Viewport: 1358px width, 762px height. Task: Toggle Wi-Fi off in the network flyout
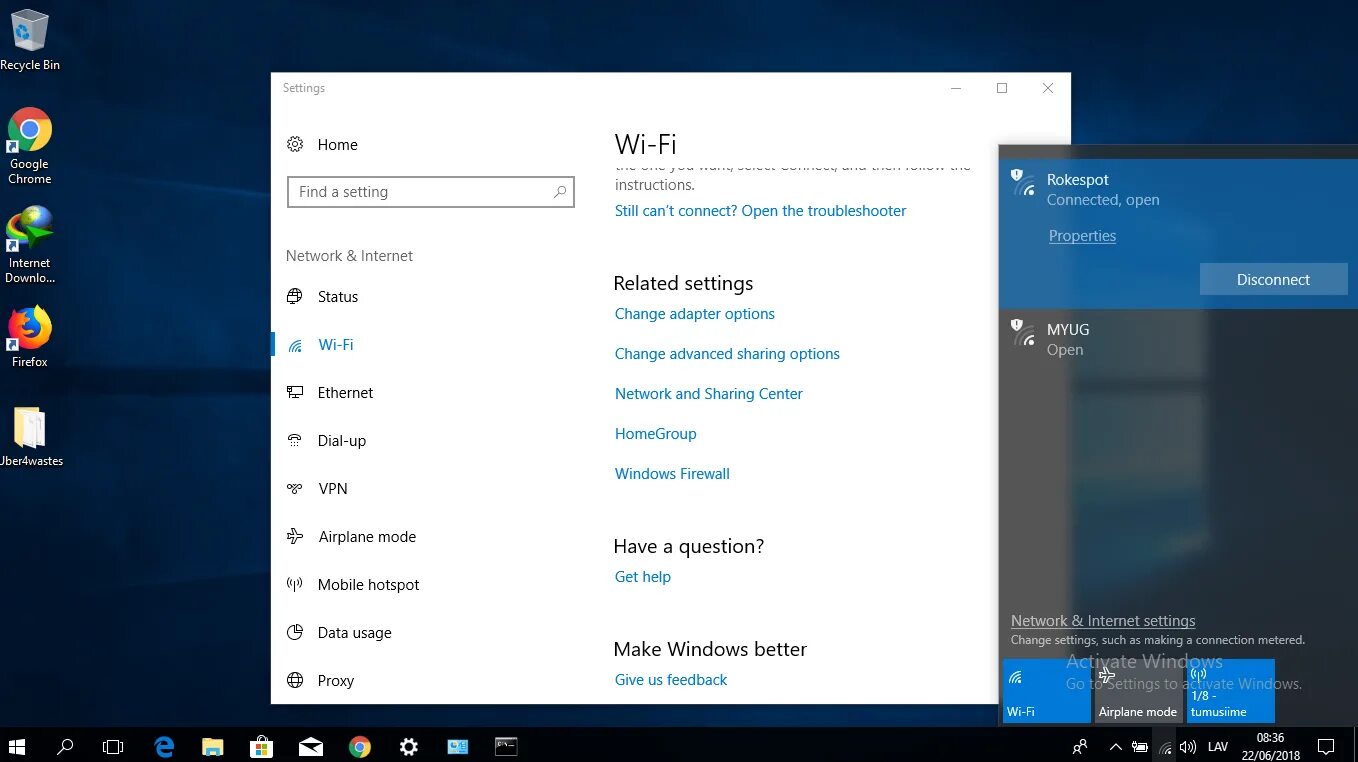(1045, 690)
